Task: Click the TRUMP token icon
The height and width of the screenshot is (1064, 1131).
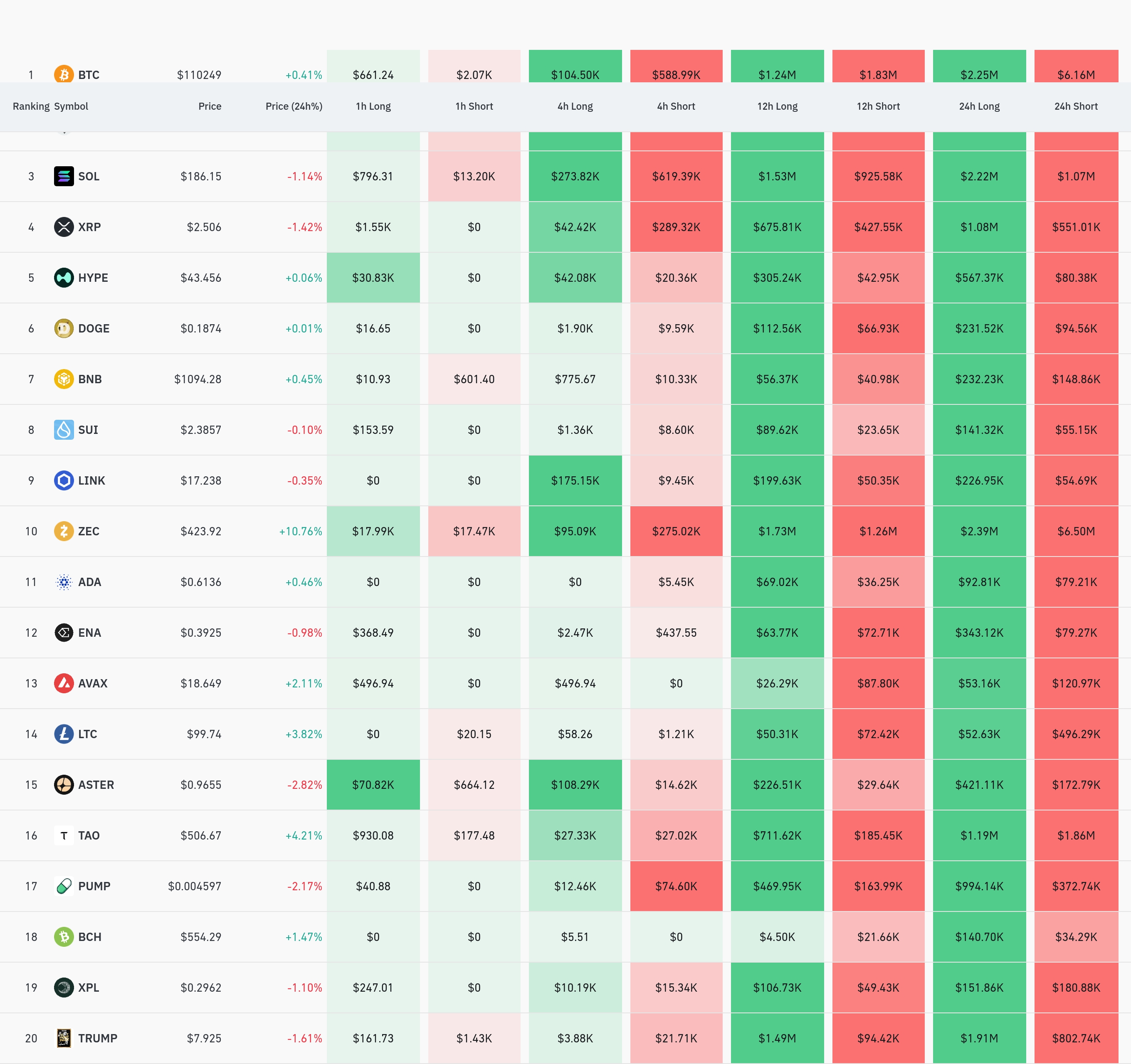Action: (64, 1038)
